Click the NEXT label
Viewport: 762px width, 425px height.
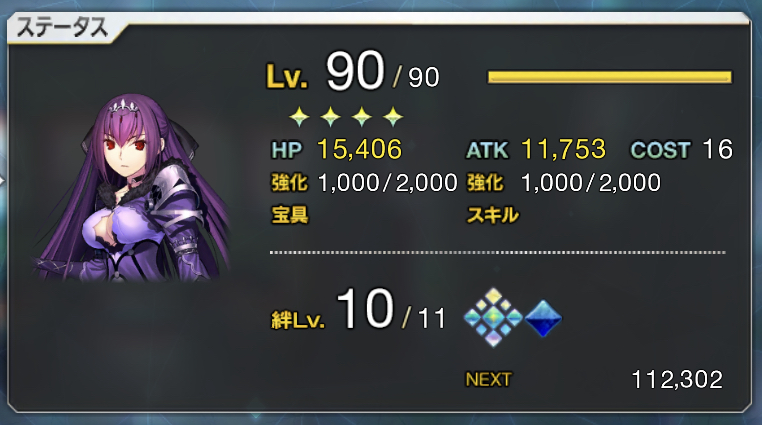(x=488, y=379)
